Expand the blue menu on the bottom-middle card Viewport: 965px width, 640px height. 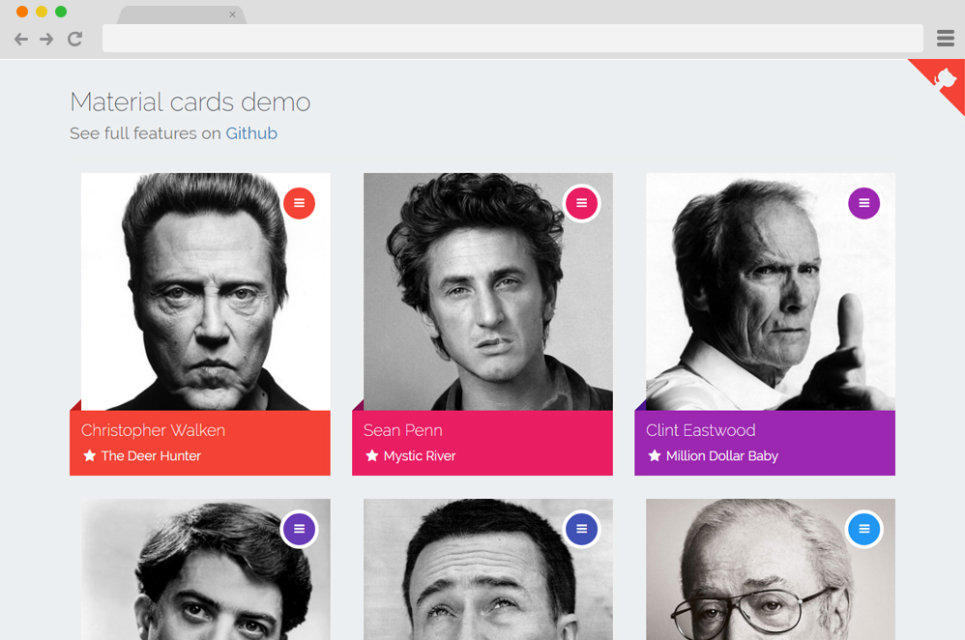[x=581, y=529]
